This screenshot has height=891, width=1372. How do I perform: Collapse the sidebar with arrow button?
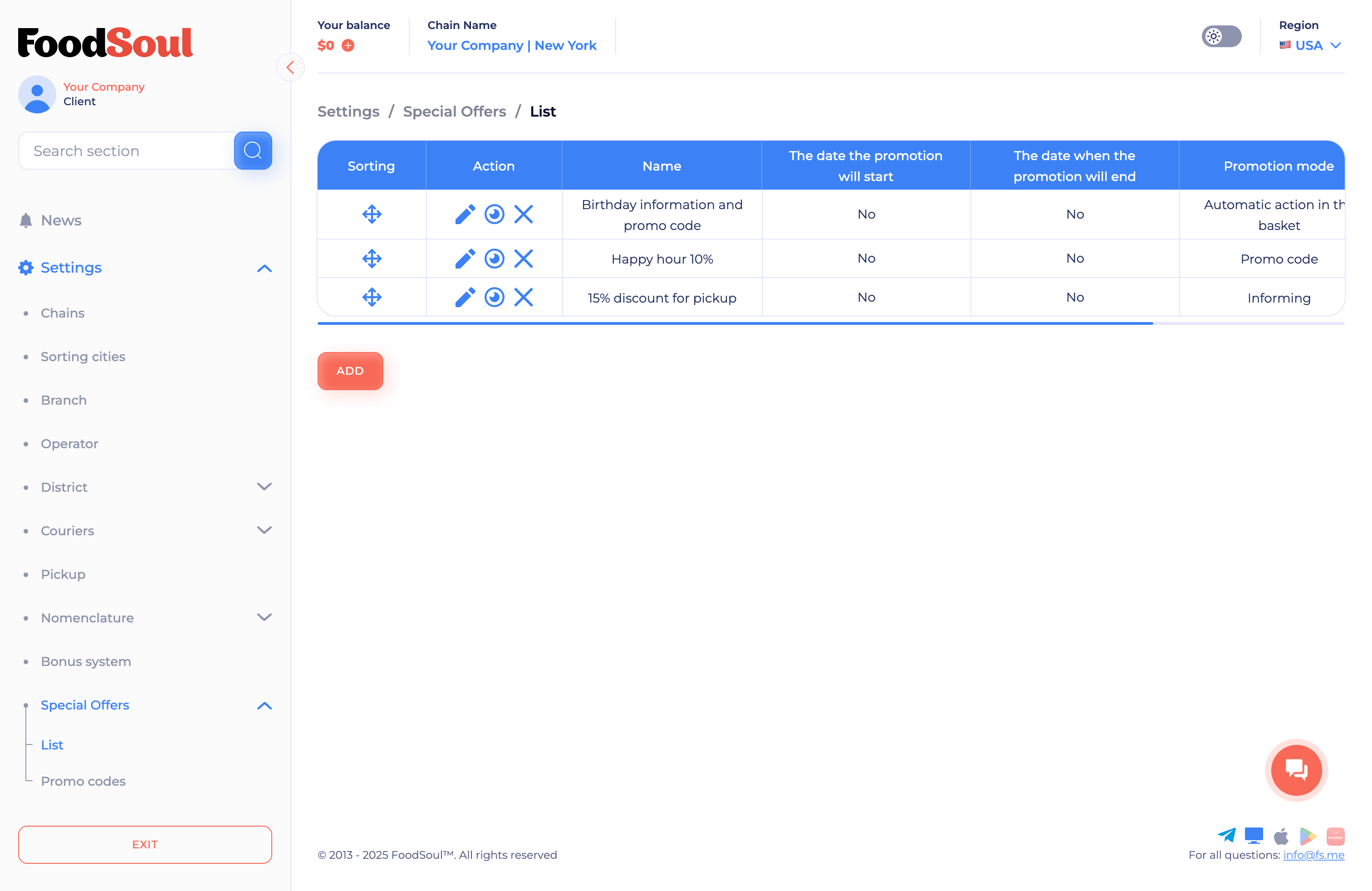point(290,68)
